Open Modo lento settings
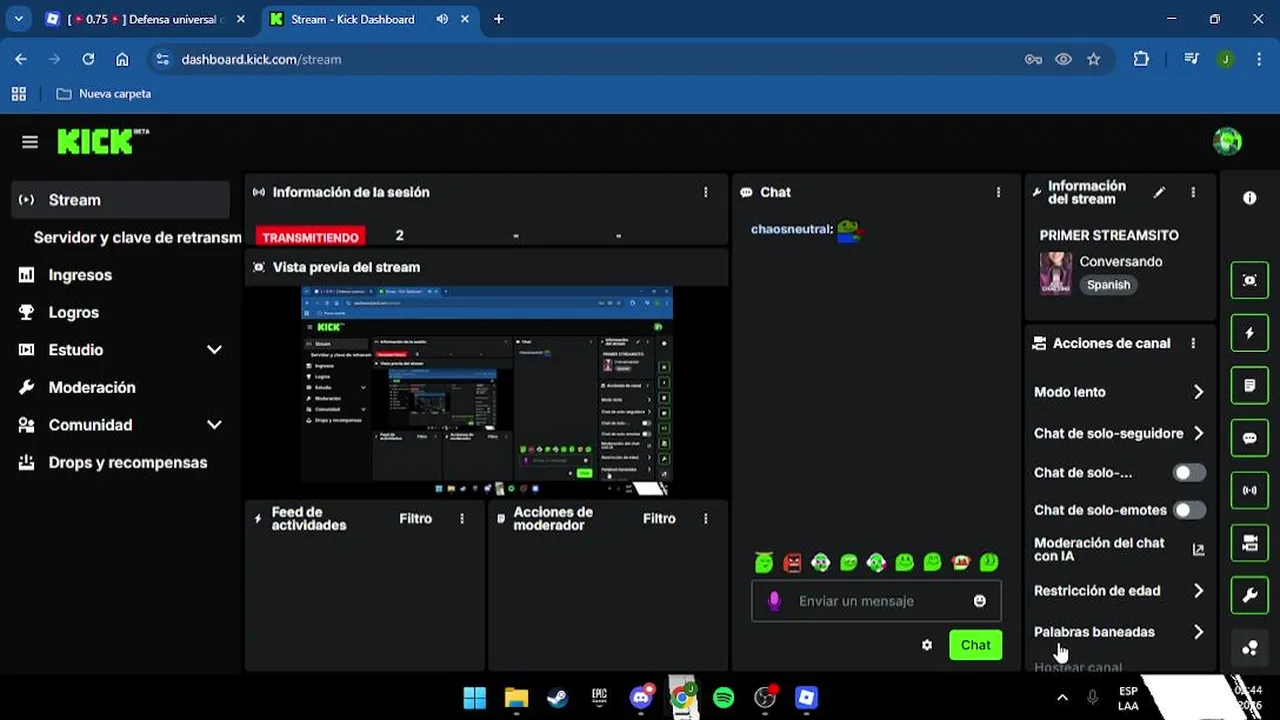This screenshot has height=720, width=1280. tap(1119, 392)
